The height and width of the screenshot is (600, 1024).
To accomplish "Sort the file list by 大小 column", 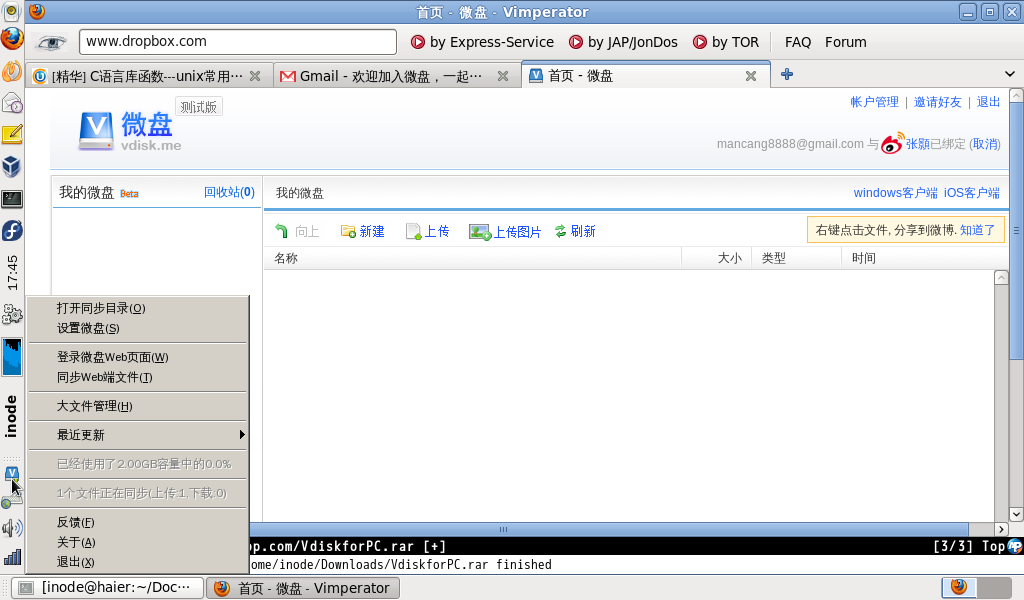I will (716, 258).
